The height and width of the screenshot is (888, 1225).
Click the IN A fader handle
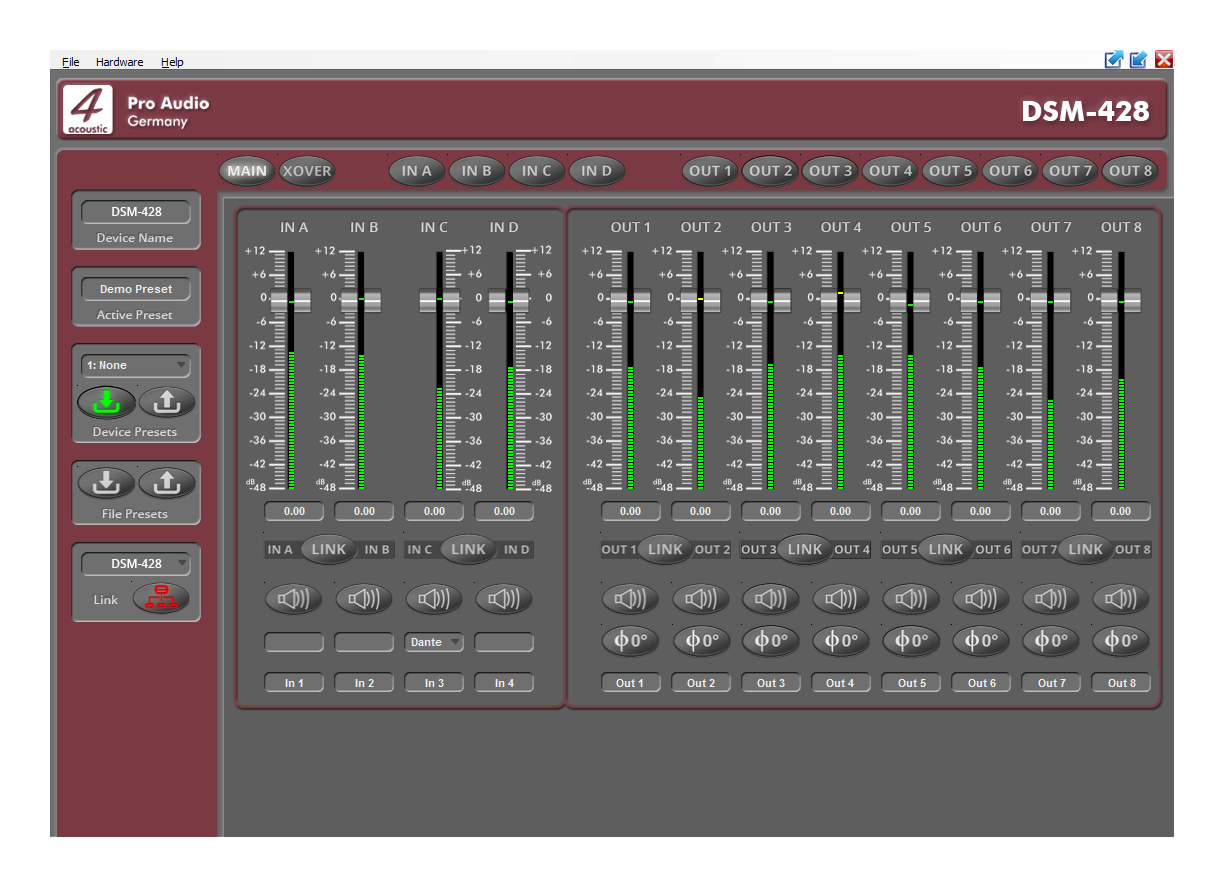pos(291,300)
